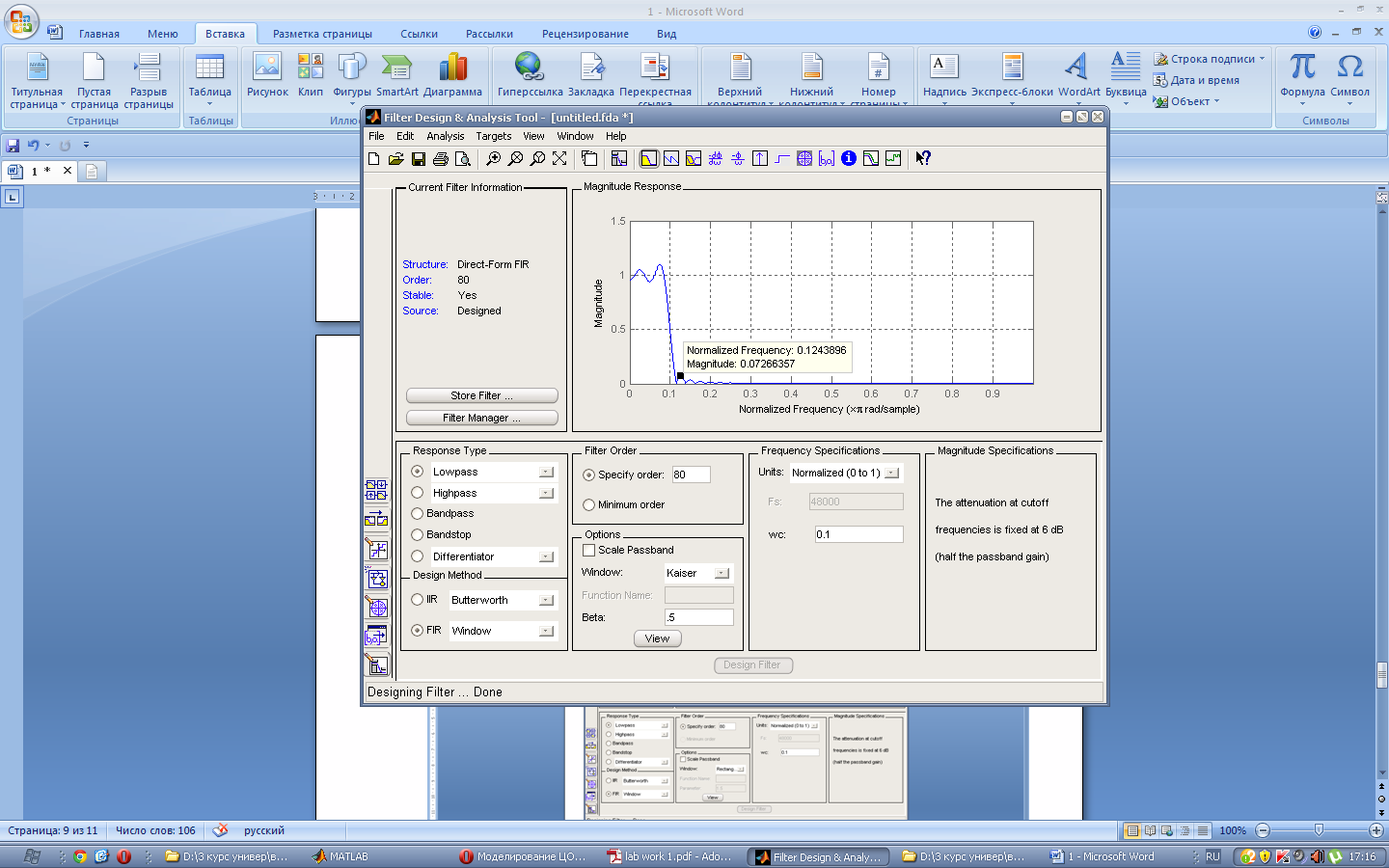The height and width of the screenshot is (868, 1389).
Task: Select the Zoom In magnifier tool
Action: [x=493, y=159]
